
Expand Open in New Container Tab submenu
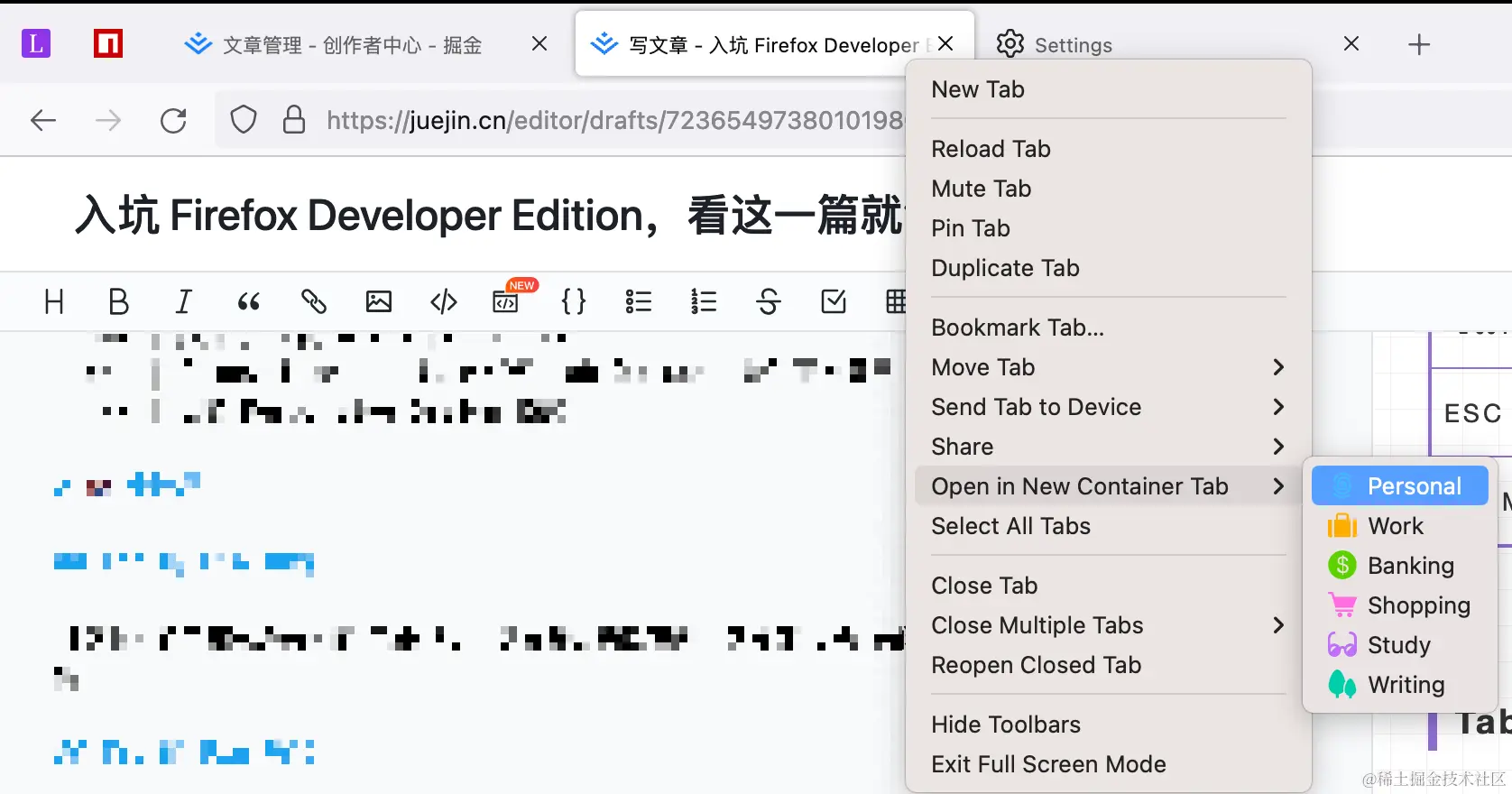[1108, 486]
